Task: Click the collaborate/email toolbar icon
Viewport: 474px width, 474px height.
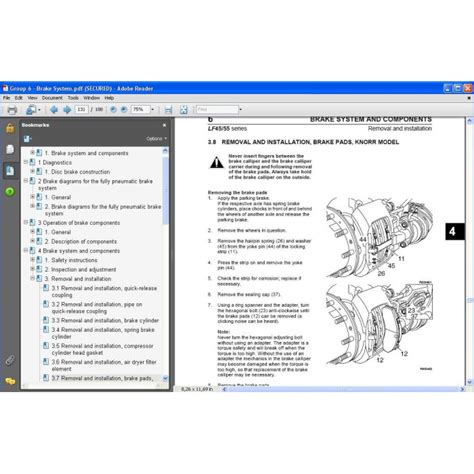Action: tap(31, 110)
